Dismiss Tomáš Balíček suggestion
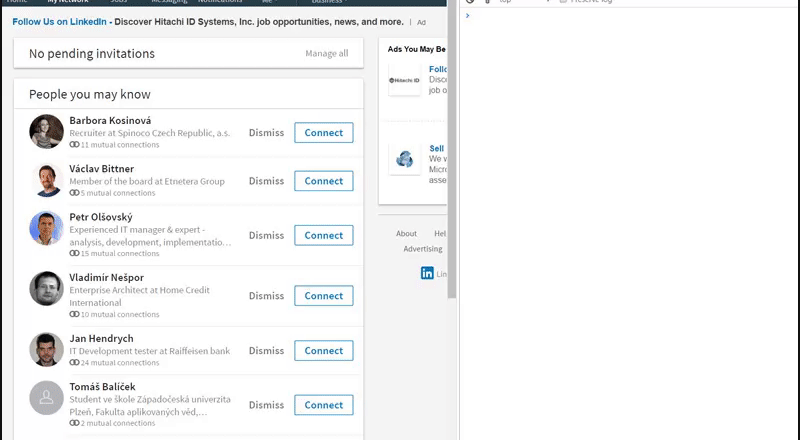The height and width of the screenshot is (440, 800). click(266, 405)
